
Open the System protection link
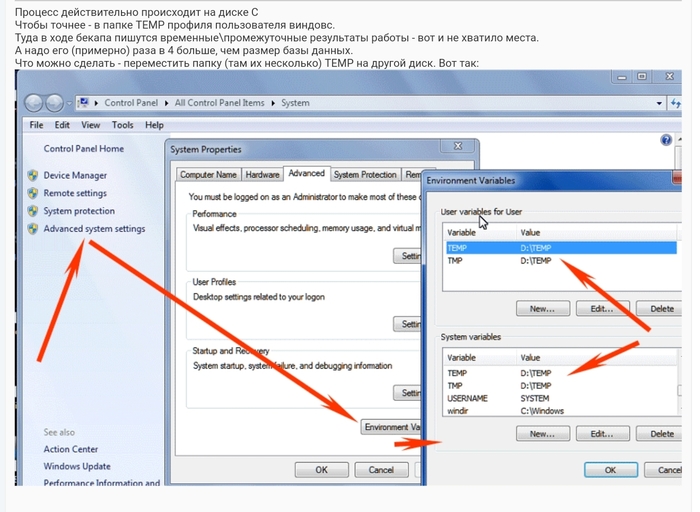pyautogui.click(x=79, y=211)
